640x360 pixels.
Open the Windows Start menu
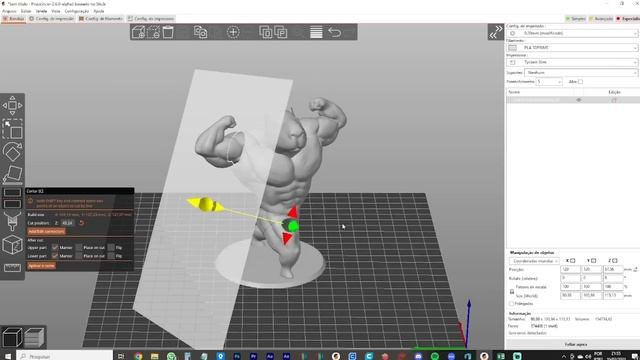click(x=7, y=356)
